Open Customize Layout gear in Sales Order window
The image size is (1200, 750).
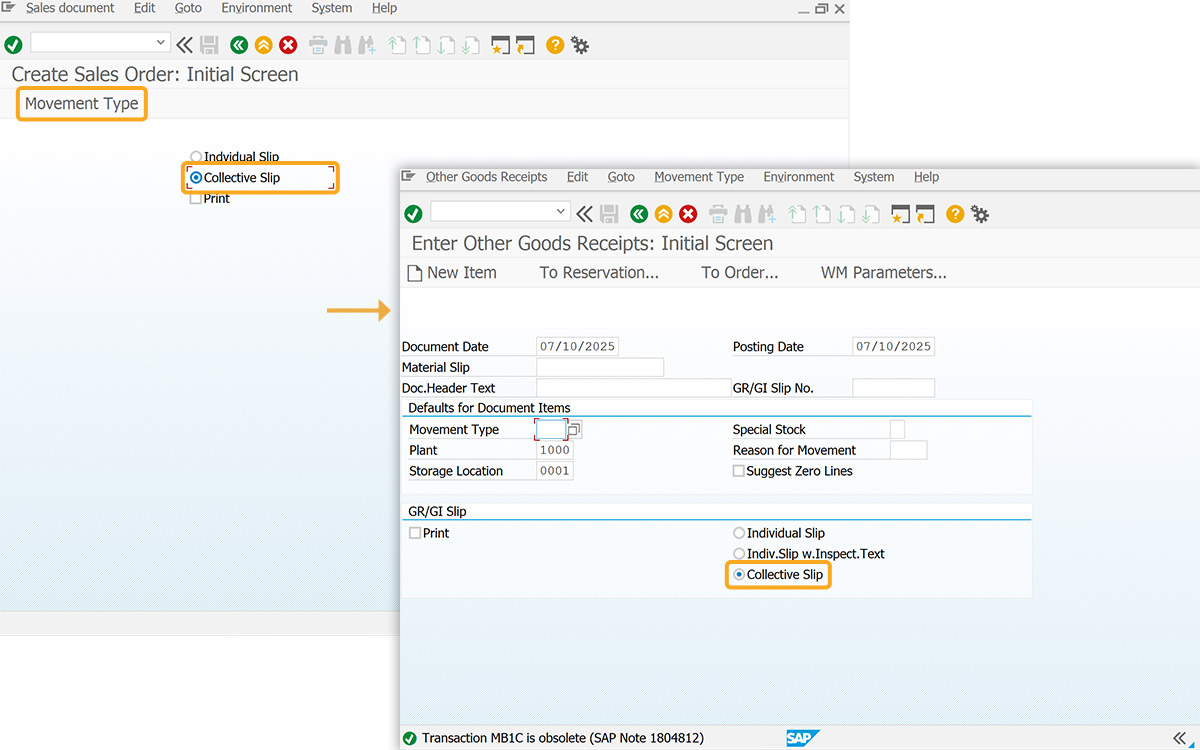[x=580, y=45]
